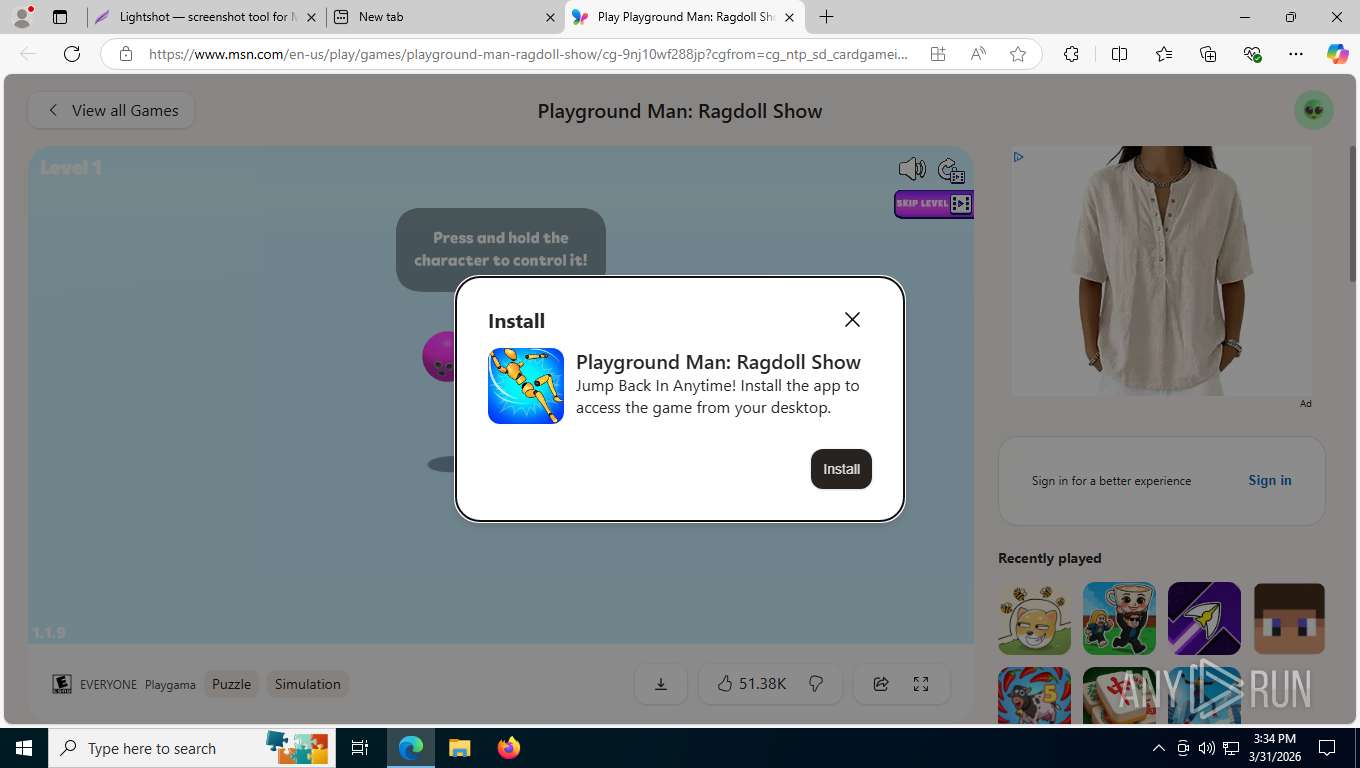Share the game via share icon
Screen dimensions: 1360x768
point(881,684)
